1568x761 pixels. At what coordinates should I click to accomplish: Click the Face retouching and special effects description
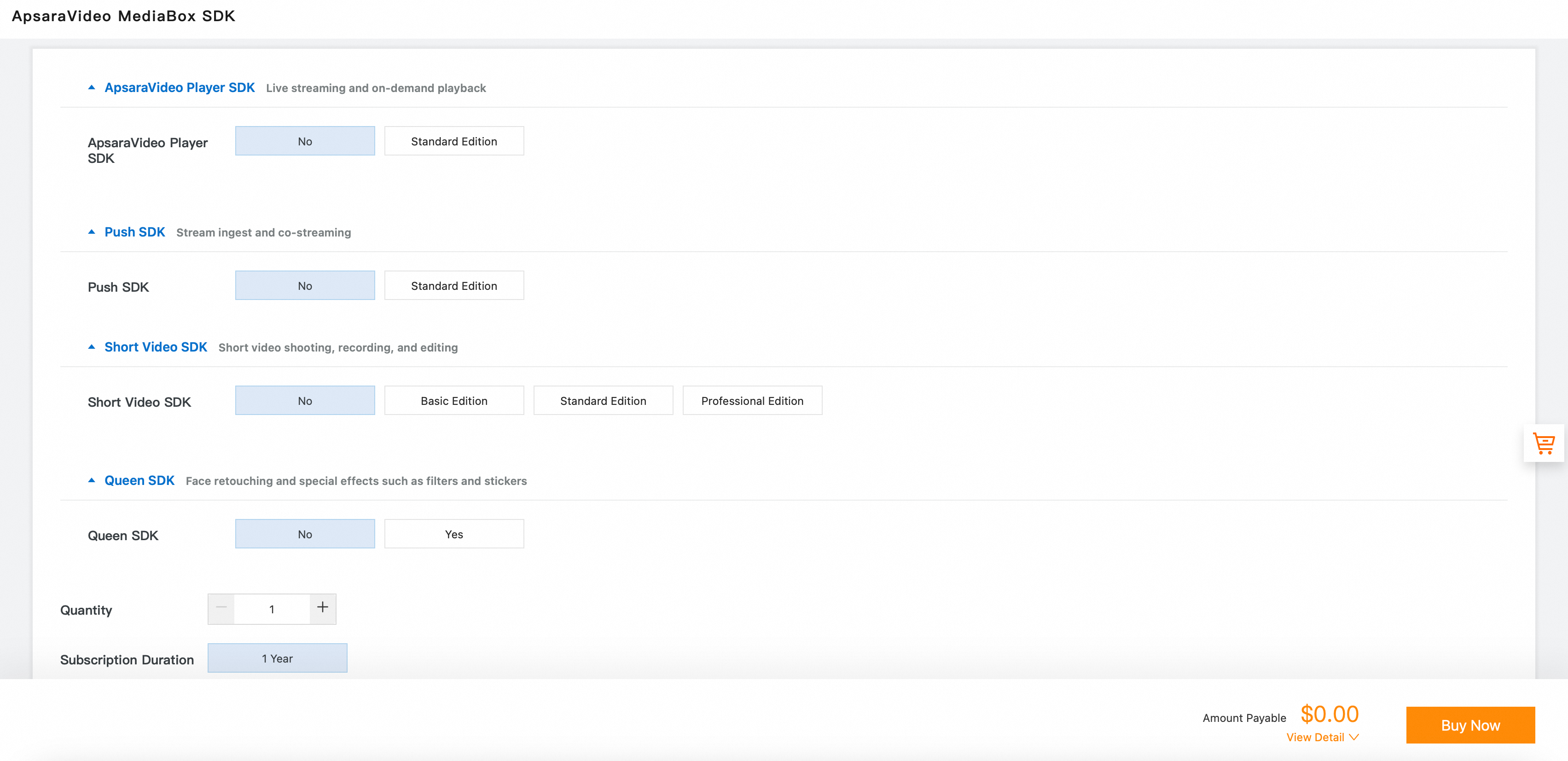[x=356, y=480]
